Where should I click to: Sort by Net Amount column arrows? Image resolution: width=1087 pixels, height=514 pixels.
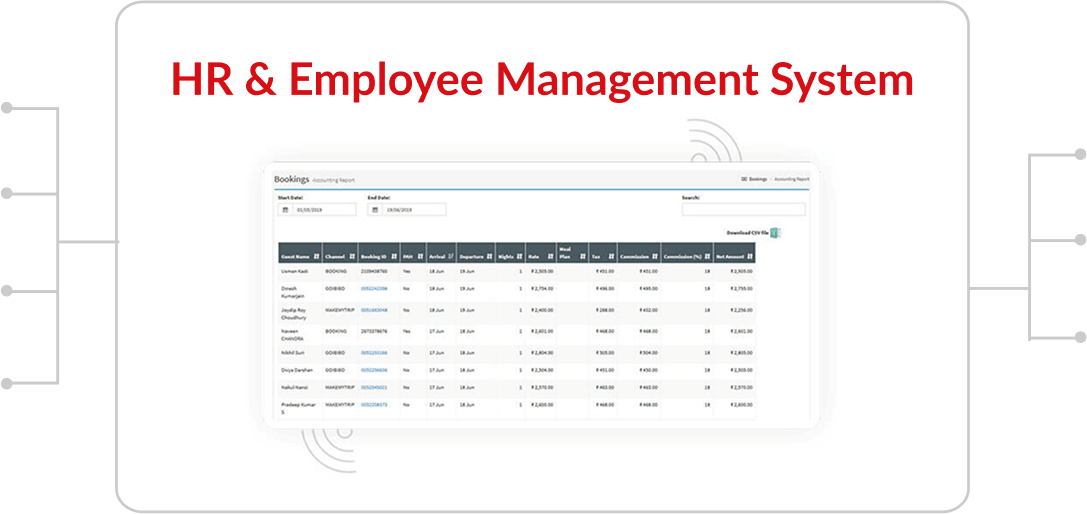click(749, 257)
